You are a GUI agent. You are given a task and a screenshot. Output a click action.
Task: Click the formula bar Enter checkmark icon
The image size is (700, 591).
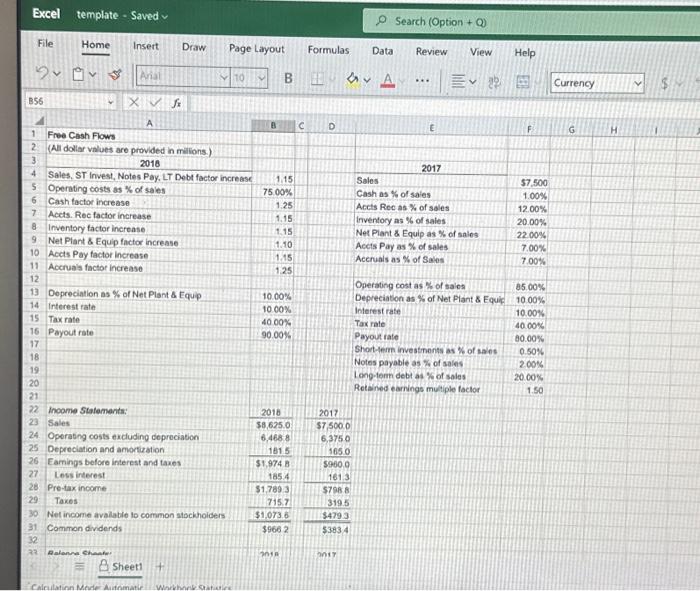pos(155,103)
